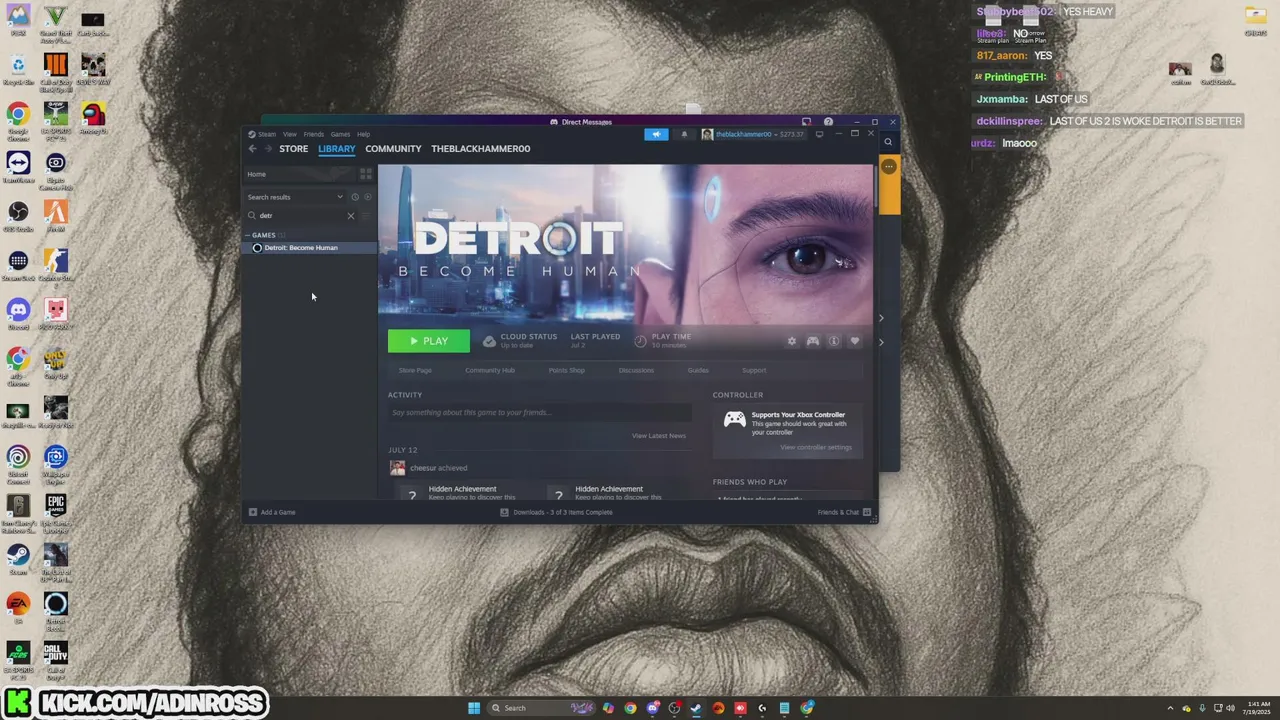
Task: Open OBS Studio desktop shortcut
Action: (18, 216)
